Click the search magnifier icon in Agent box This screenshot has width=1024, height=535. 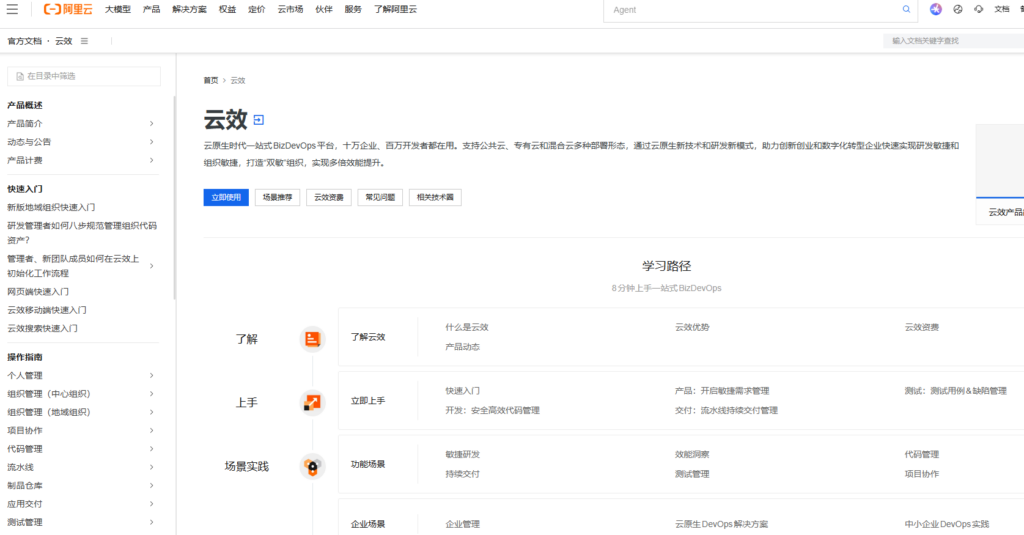pos(906,9)
